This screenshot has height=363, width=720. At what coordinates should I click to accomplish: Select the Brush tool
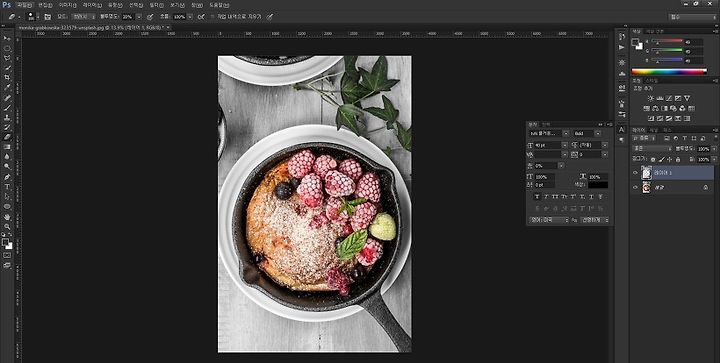7,108
